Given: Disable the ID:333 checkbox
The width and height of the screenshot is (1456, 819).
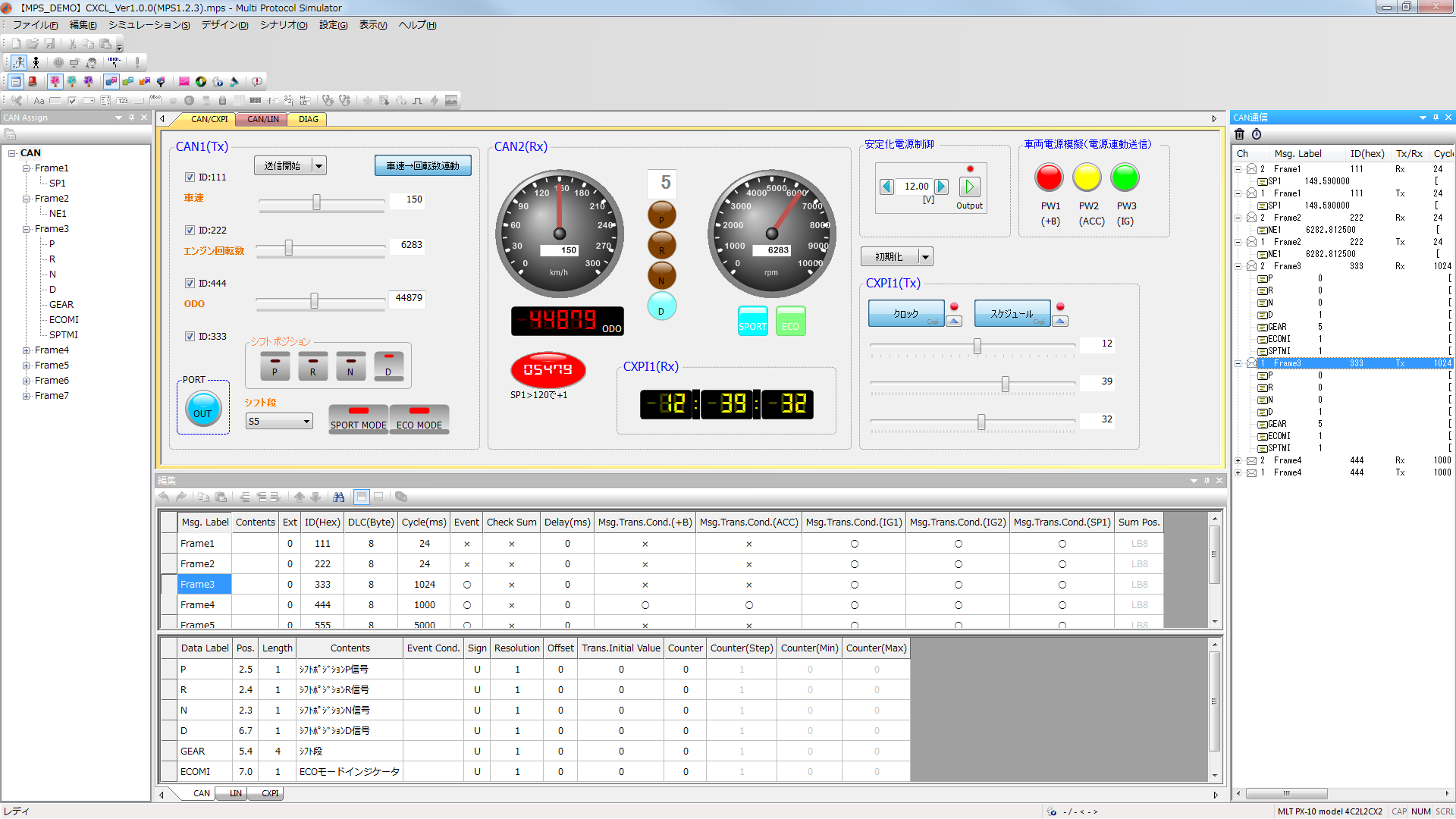Looking at the screenshot, I should coord(190,337).
